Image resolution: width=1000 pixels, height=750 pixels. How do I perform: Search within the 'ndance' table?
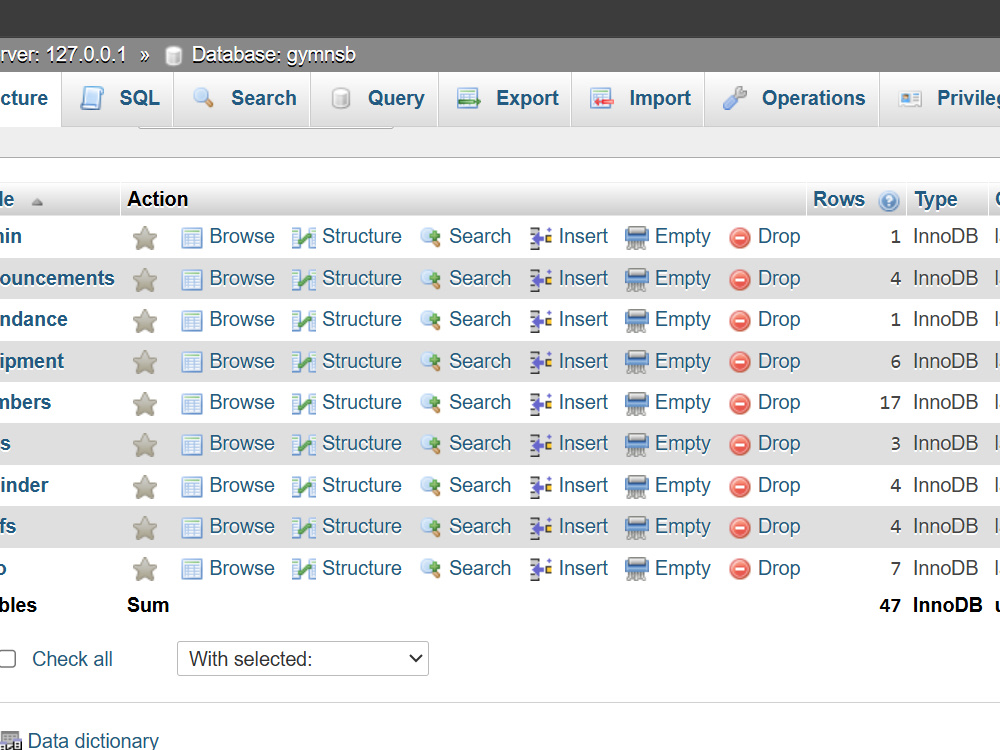pos(480,320)
